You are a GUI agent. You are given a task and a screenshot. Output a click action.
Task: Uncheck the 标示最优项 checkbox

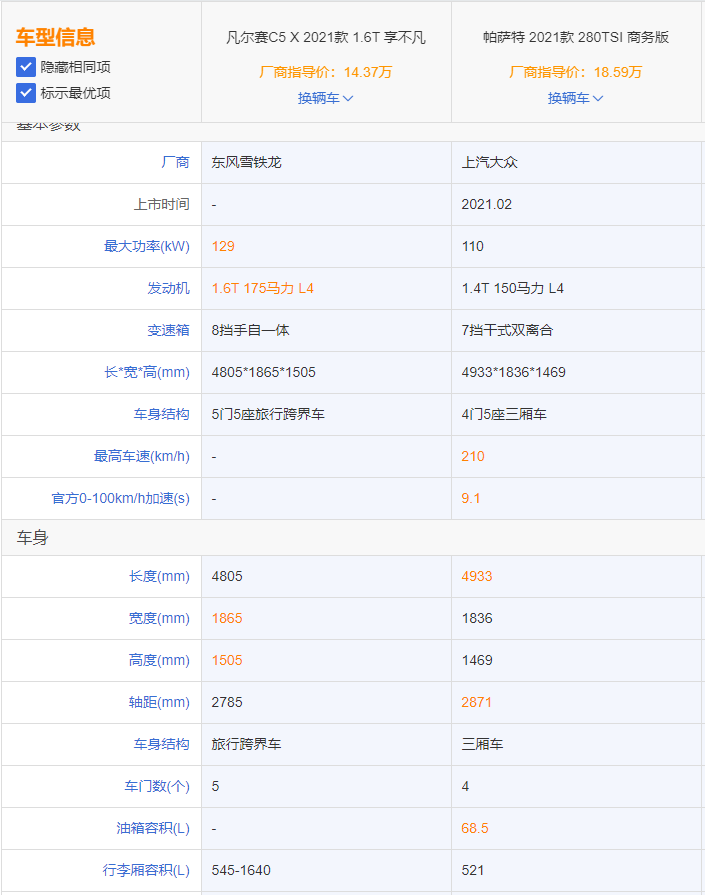[26, 92]
